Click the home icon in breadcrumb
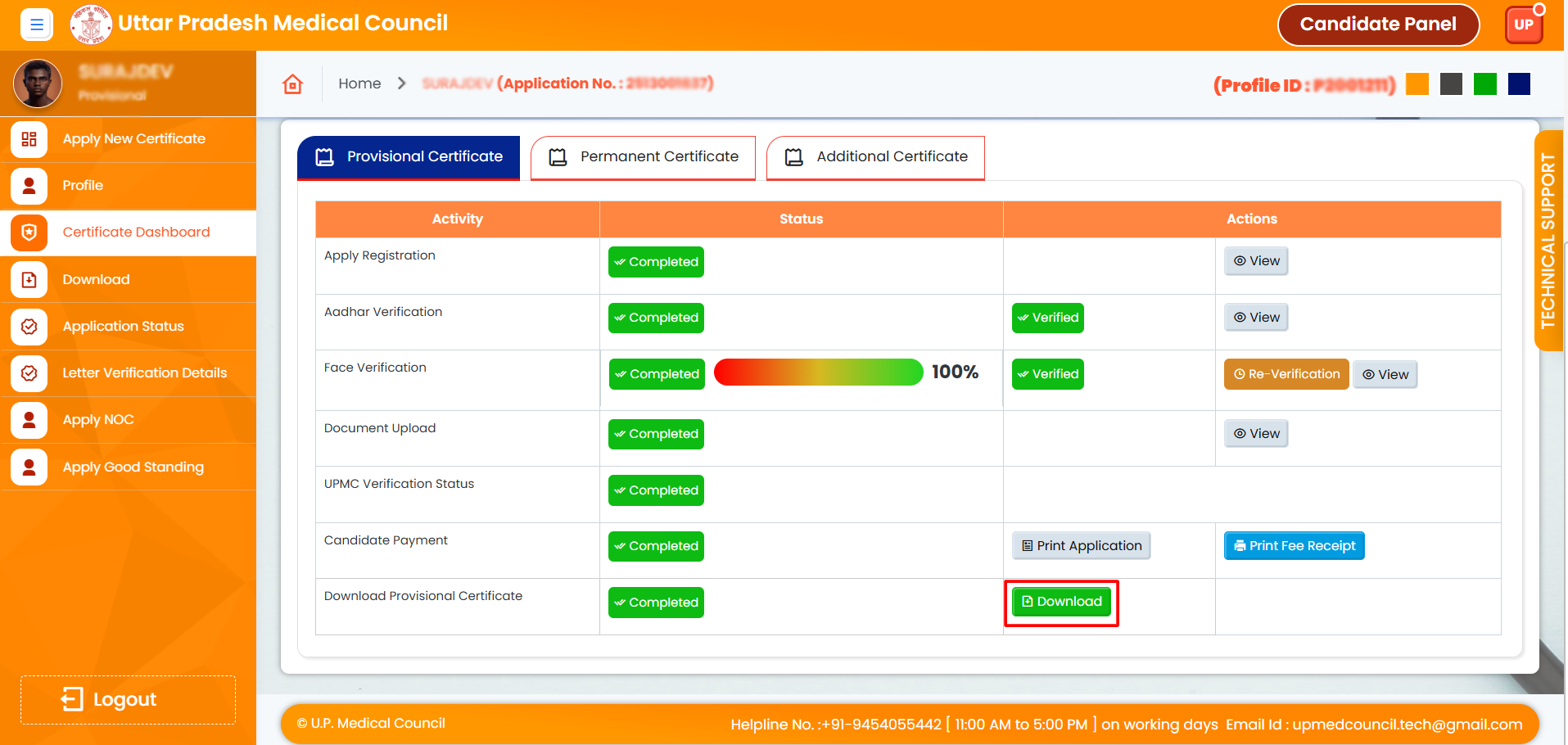This screenshot has width=1568, height=745. (x=292, y=84)
